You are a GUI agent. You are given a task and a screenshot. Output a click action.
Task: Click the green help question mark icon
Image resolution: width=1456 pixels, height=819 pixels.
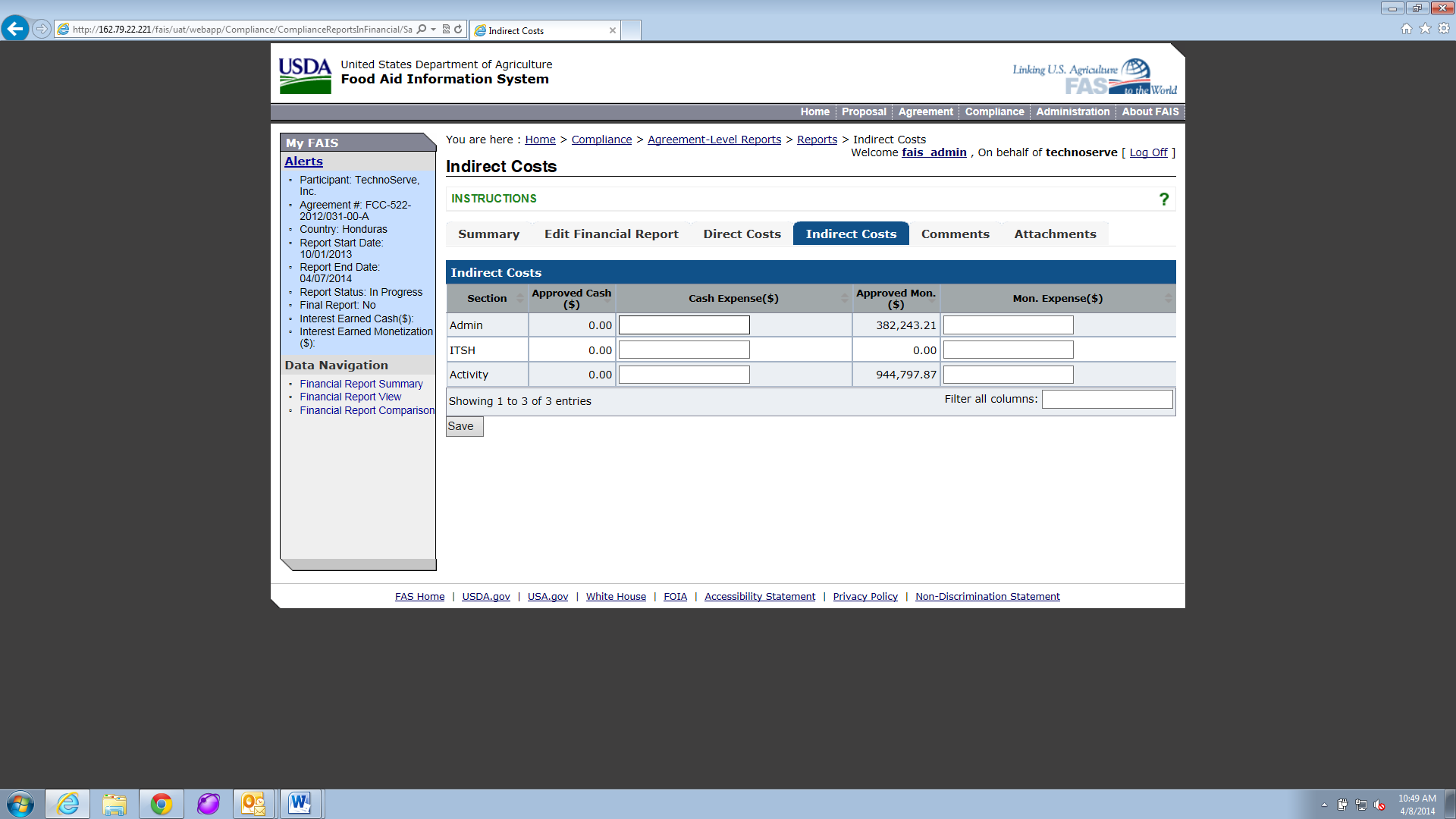tap(1163, 199)
